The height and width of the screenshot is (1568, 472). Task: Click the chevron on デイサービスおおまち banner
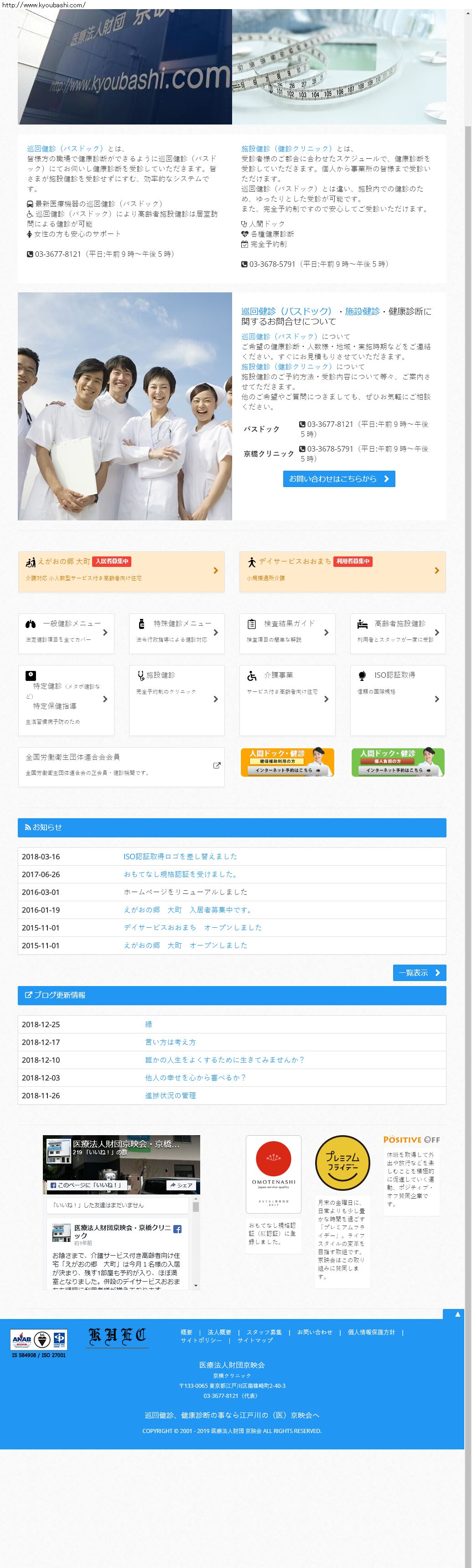pos(437,571)
